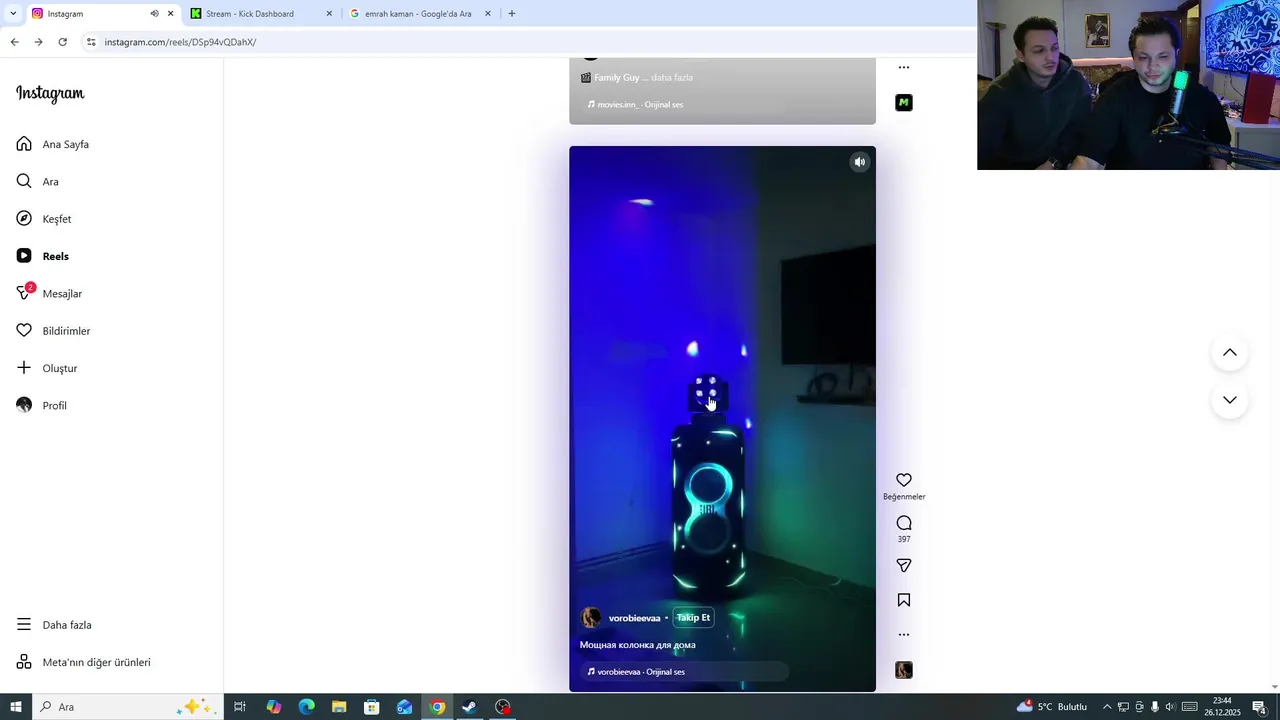Open the clock and calendar flyout
1280x720 pixels.
pyautogui.click(x=1222, y=707)
